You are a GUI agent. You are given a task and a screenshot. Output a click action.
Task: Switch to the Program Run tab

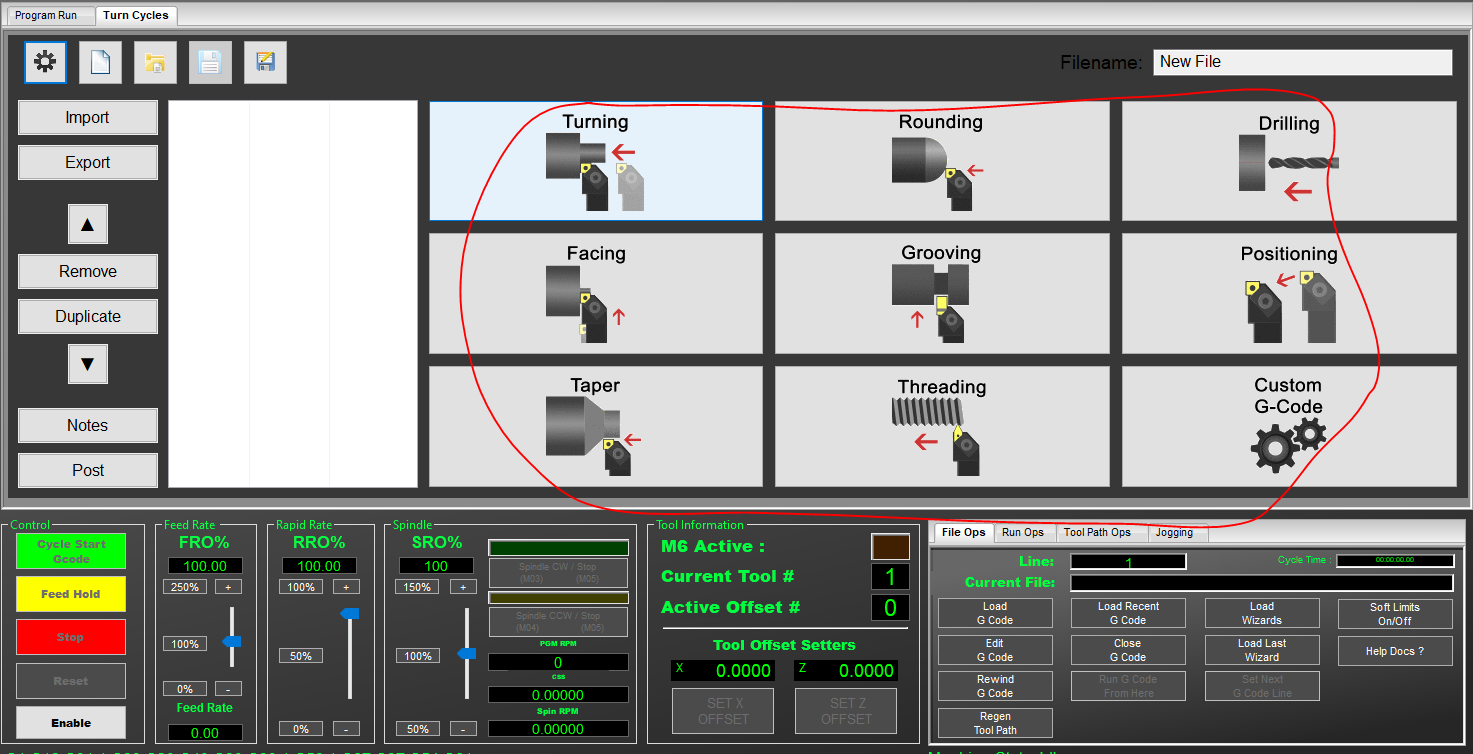[46, 15]
